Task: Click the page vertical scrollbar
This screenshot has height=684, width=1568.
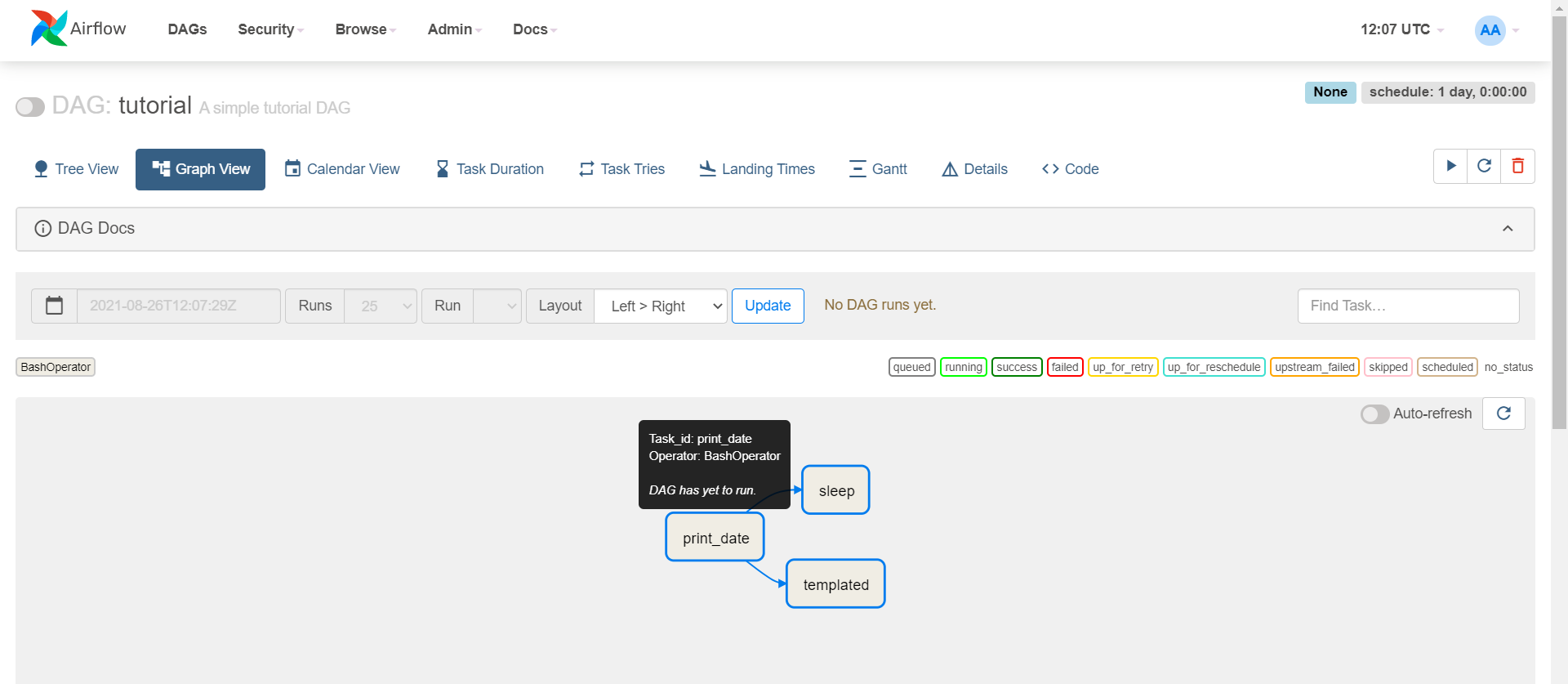Action: click(x=1559, y=221)
